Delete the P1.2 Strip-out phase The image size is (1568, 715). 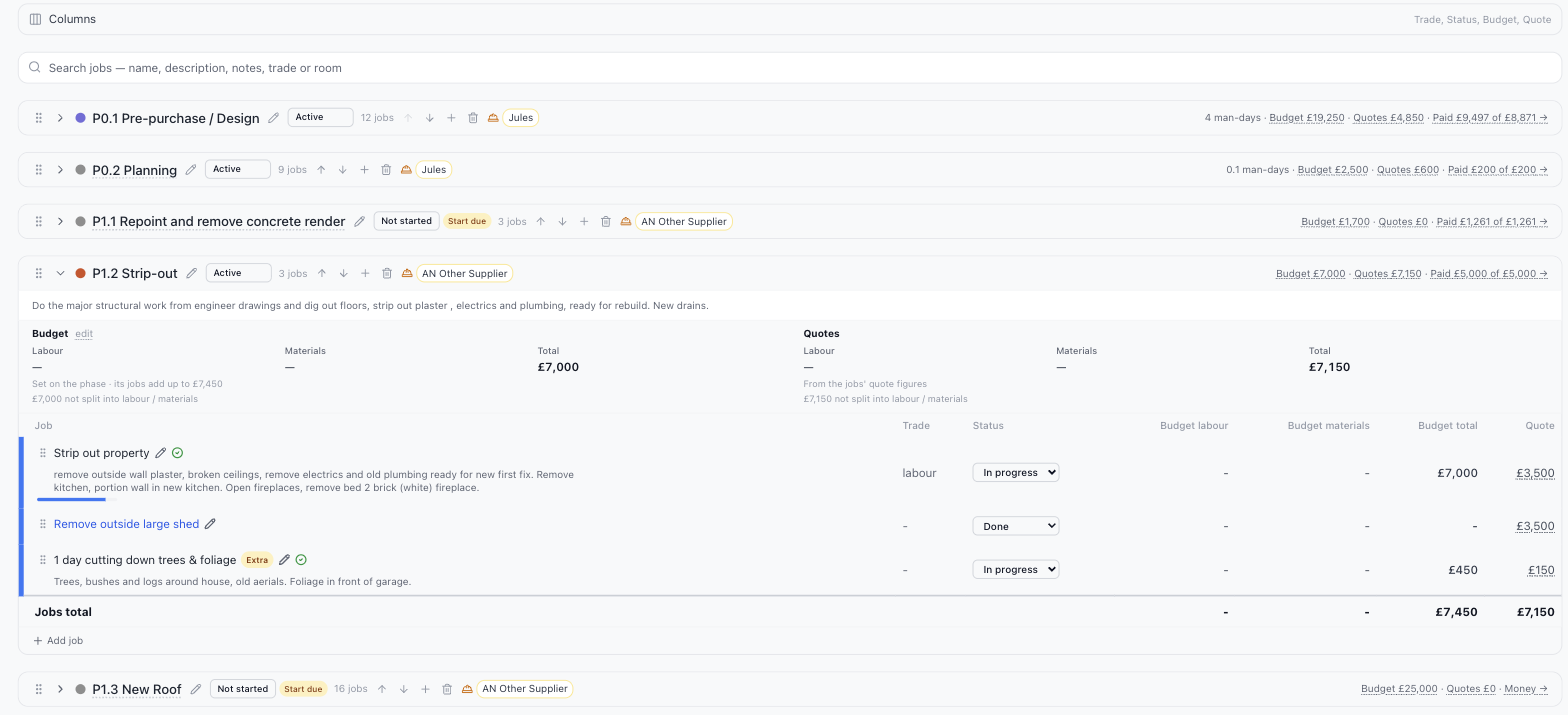click(x=387, y=273)
